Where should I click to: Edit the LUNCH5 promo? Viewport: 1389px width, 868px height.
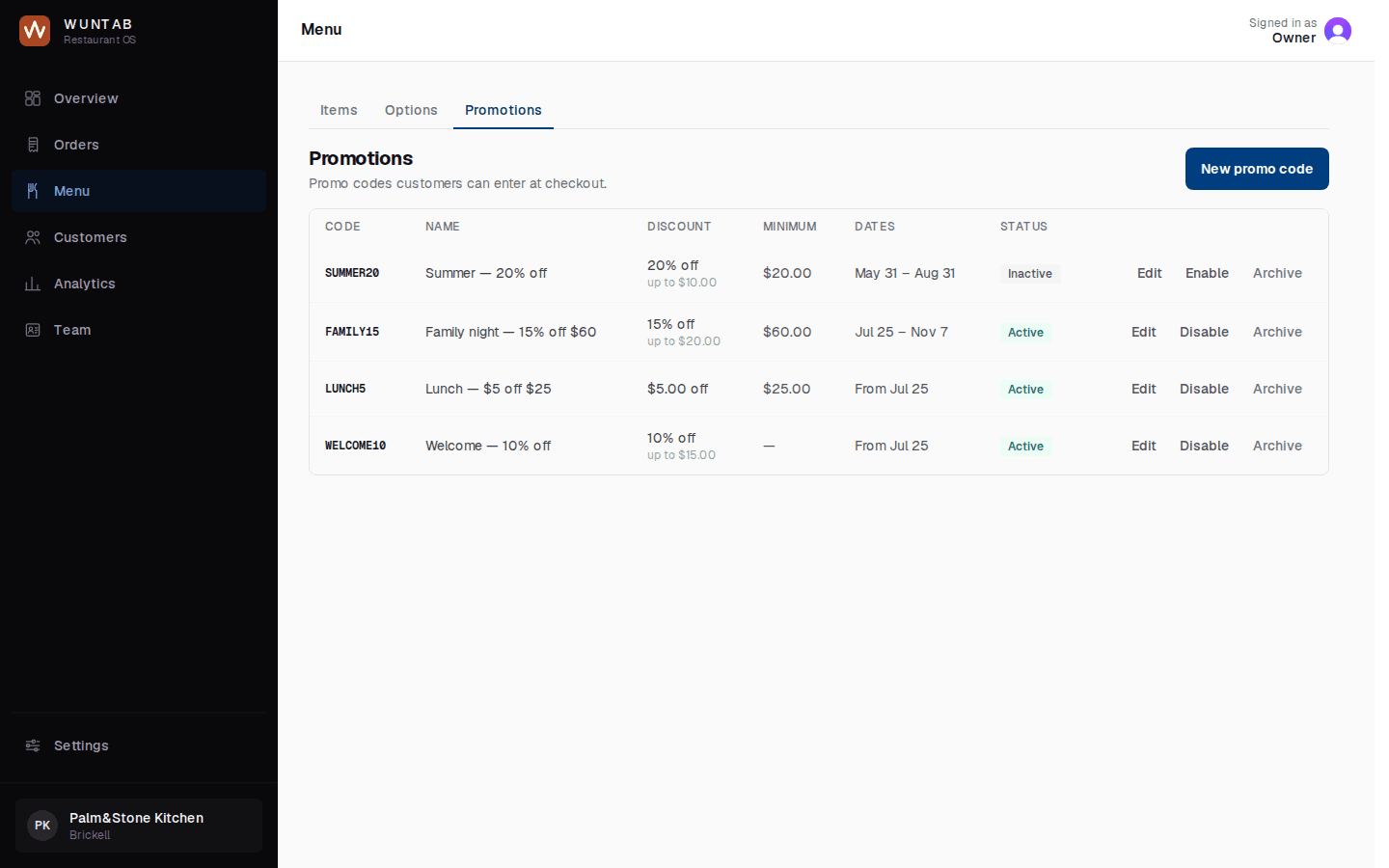pyautogui.click(x=1144, y=389)
